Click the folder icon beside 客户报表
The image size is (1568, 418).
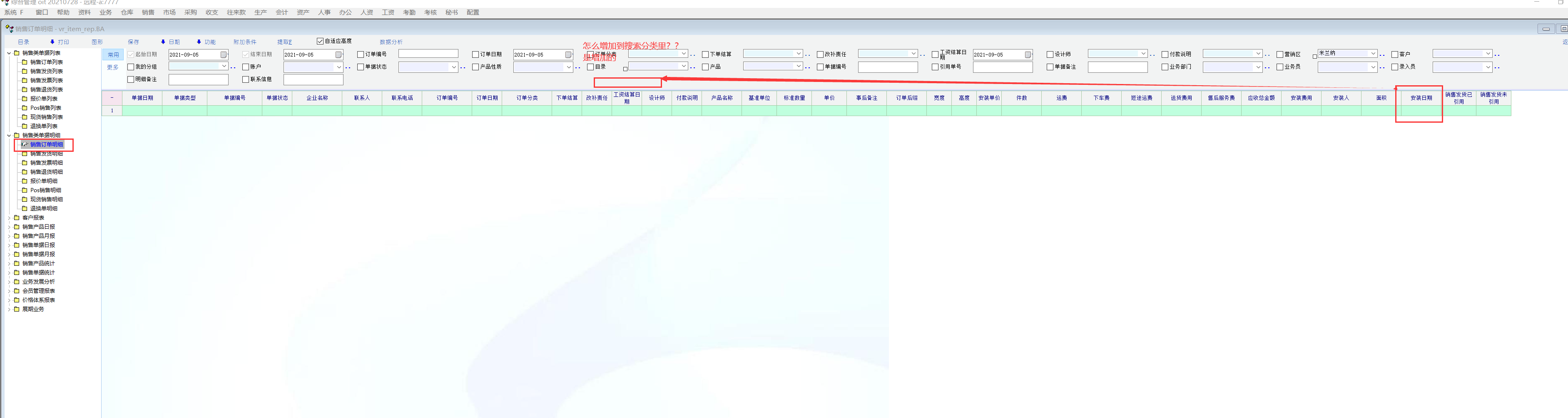[17, 218]
